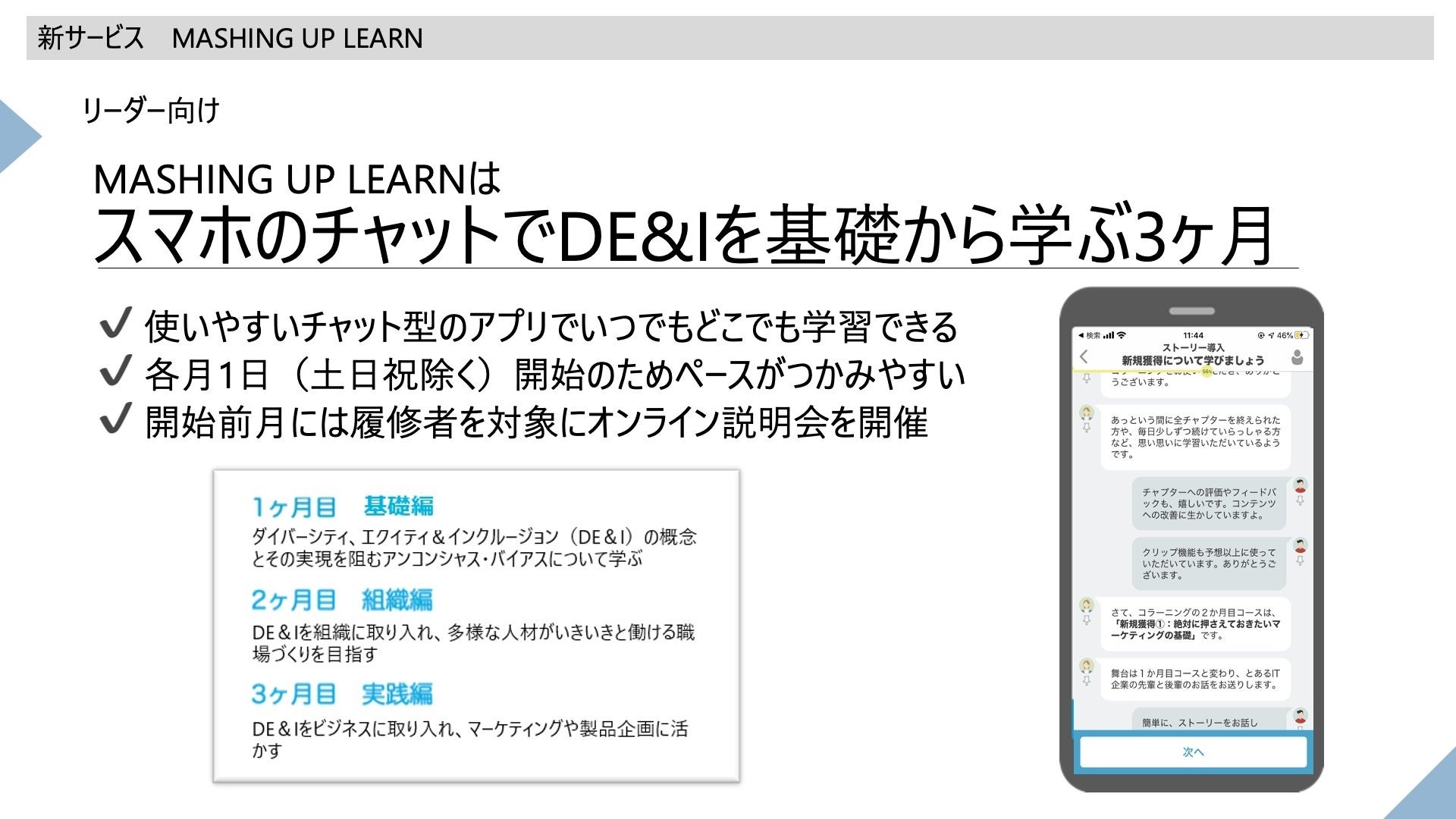1456x819 pixels.
Task: Click the pin icon beside 'チャプターへの評価' message
Action: (1300, 501)
